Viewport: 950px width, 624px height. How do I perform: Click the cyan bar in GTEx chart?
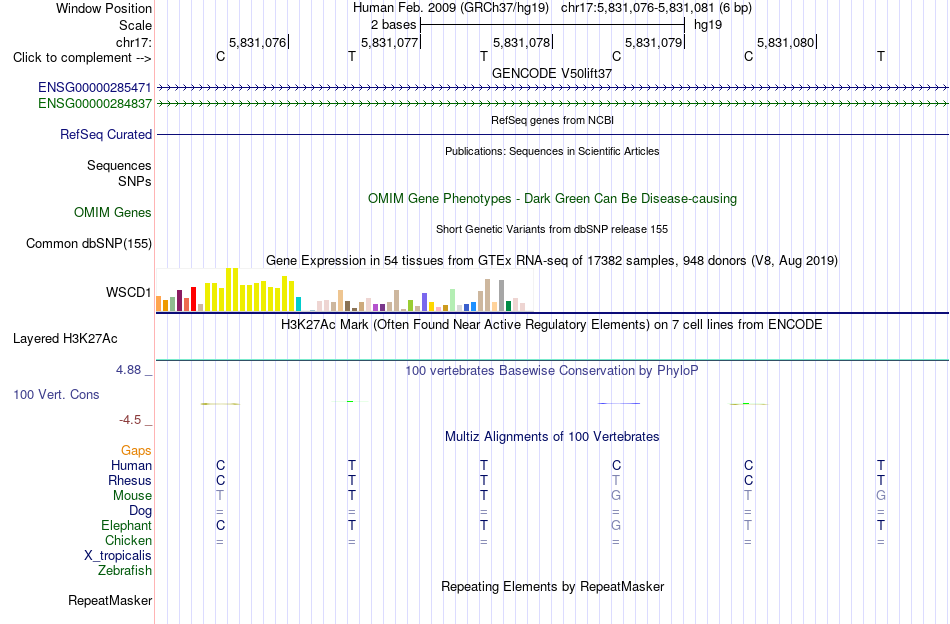pyautogui.click(x=298, y=304)
